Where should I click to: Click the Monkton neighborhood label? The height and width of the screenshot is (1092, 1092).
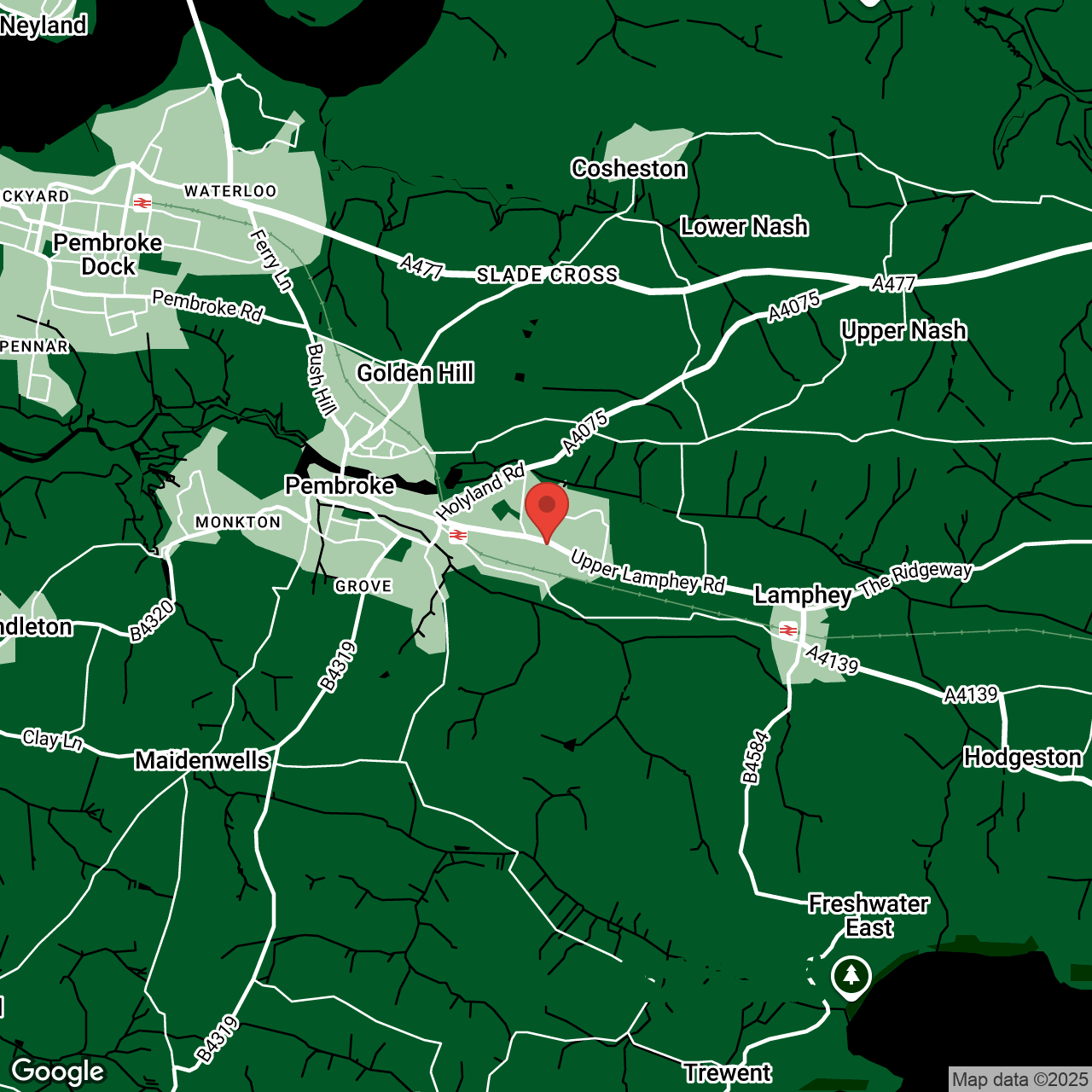[238, 522]
